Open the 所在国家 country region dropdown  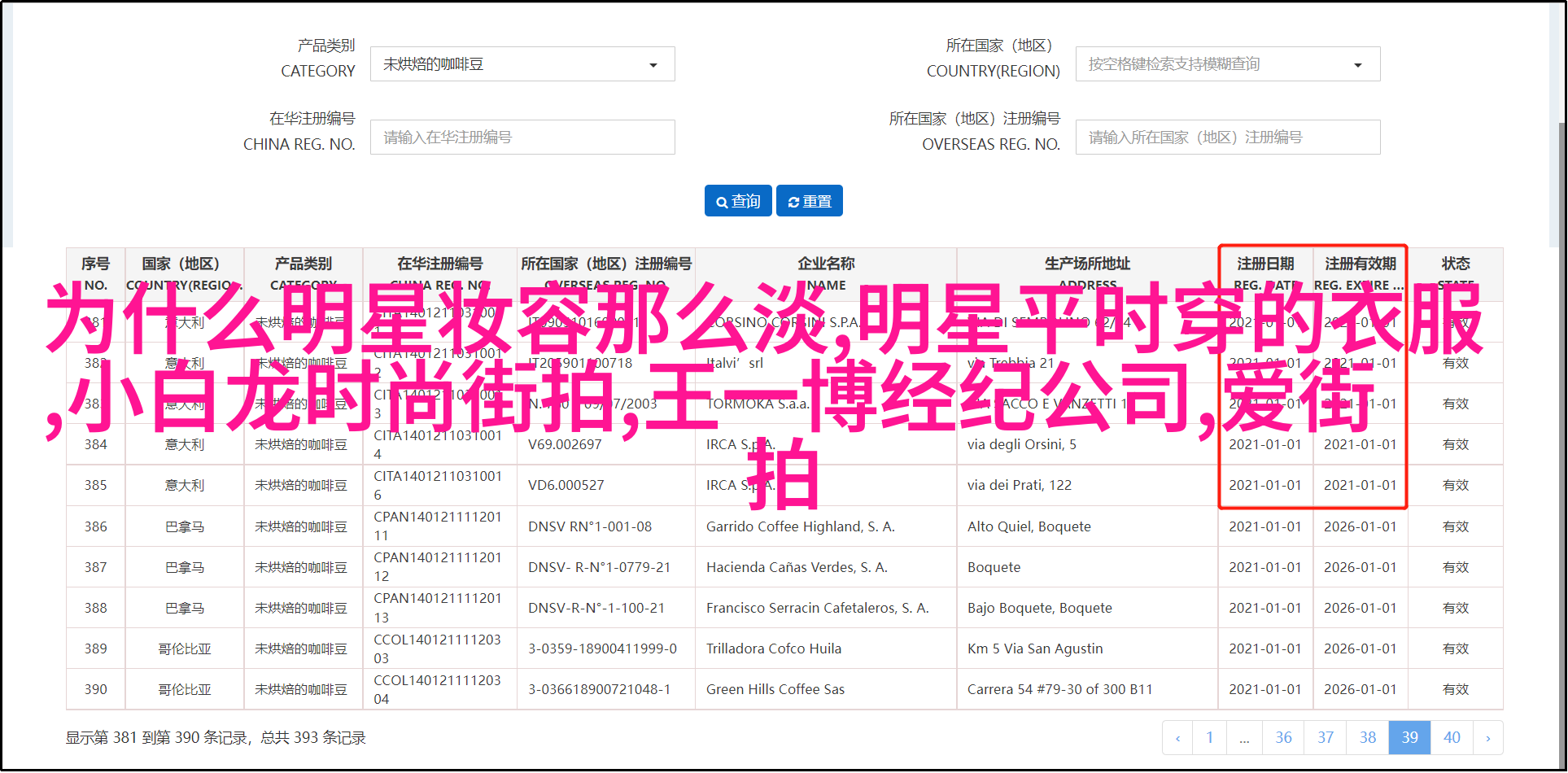(x=1227, y=64)
